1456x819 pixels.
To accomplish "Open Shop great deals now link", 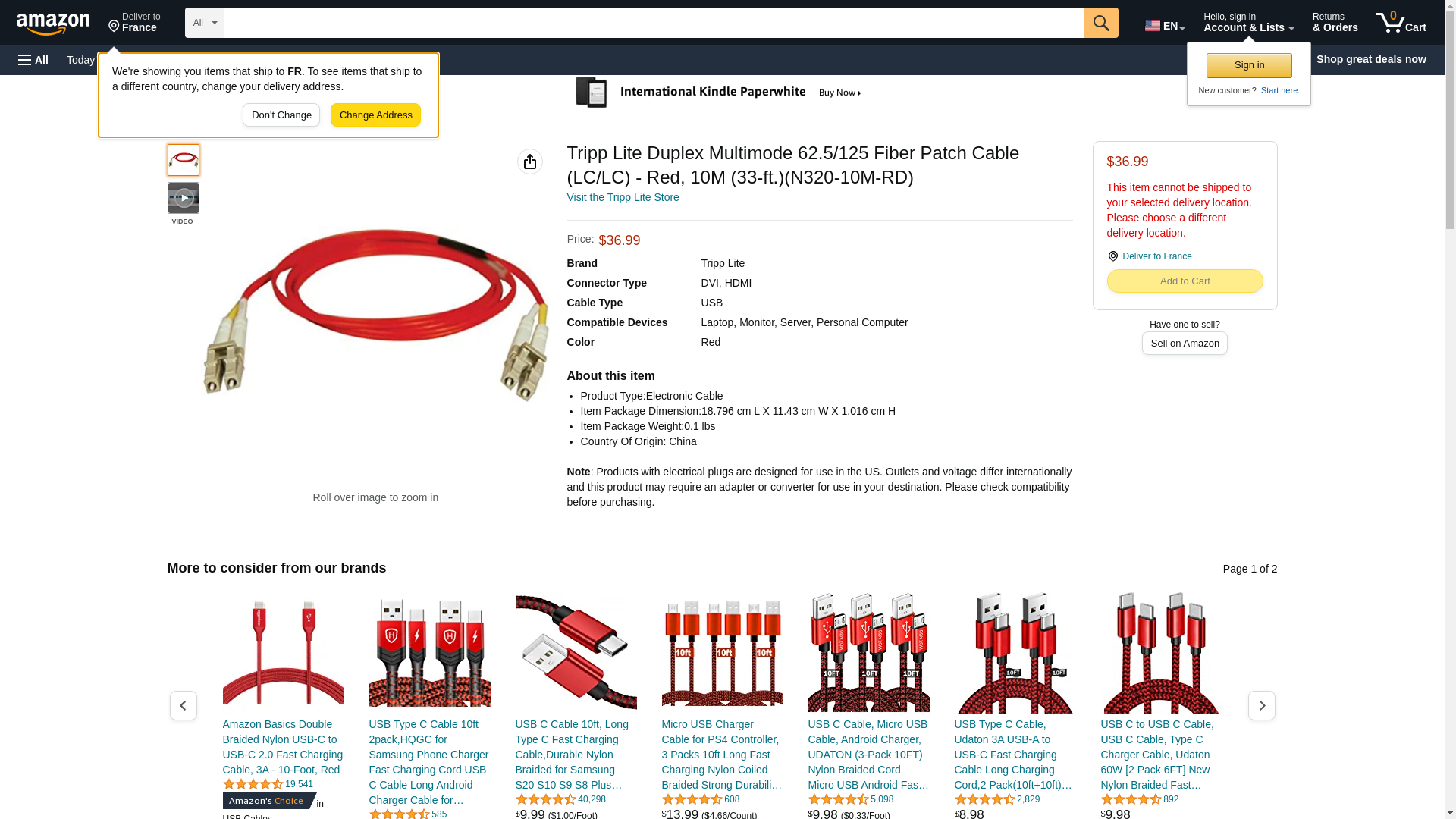I will point(1371,59).
